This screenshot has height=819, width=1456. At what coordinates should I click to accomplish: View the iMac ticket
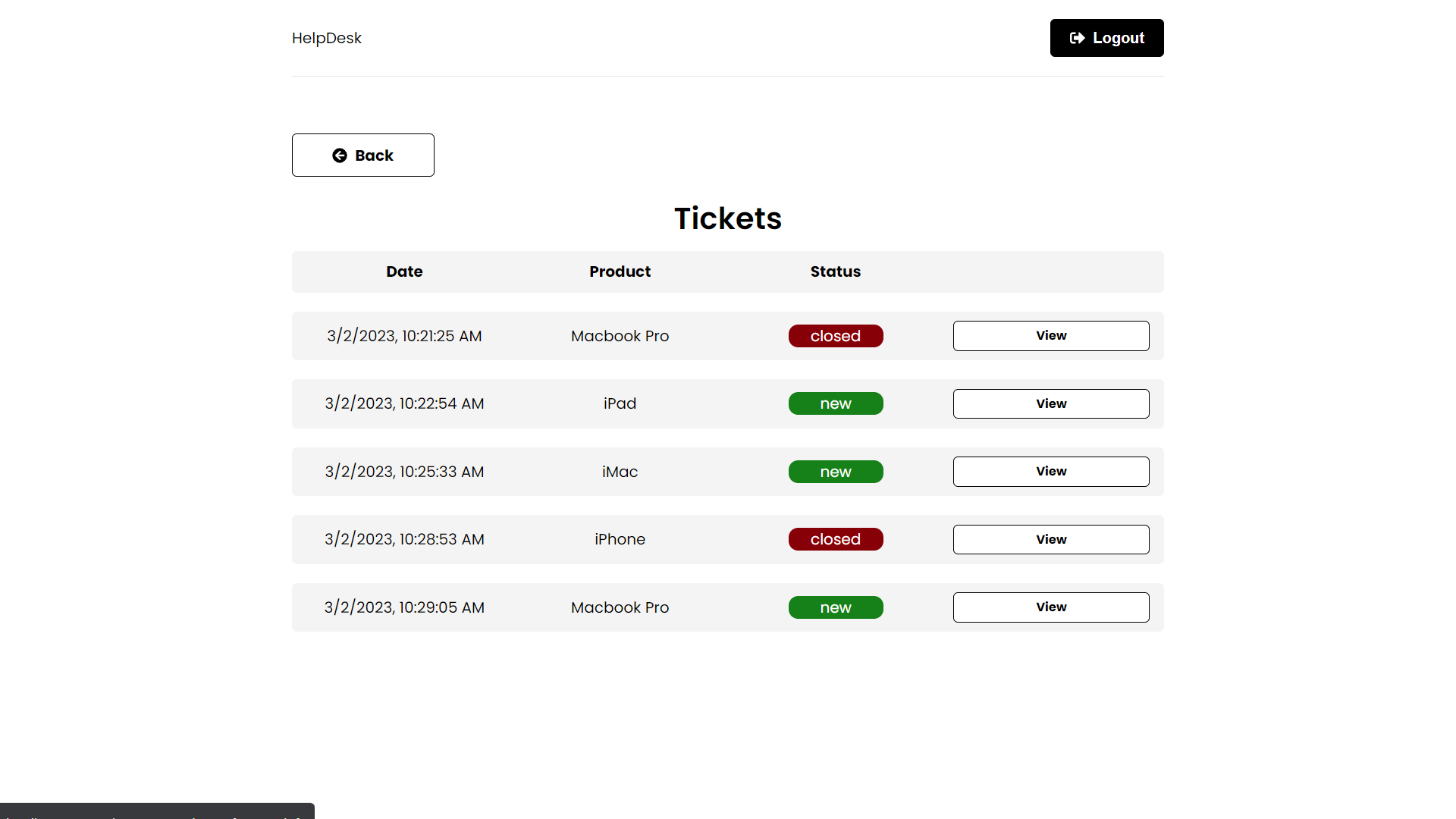(x=1050, y=472)
